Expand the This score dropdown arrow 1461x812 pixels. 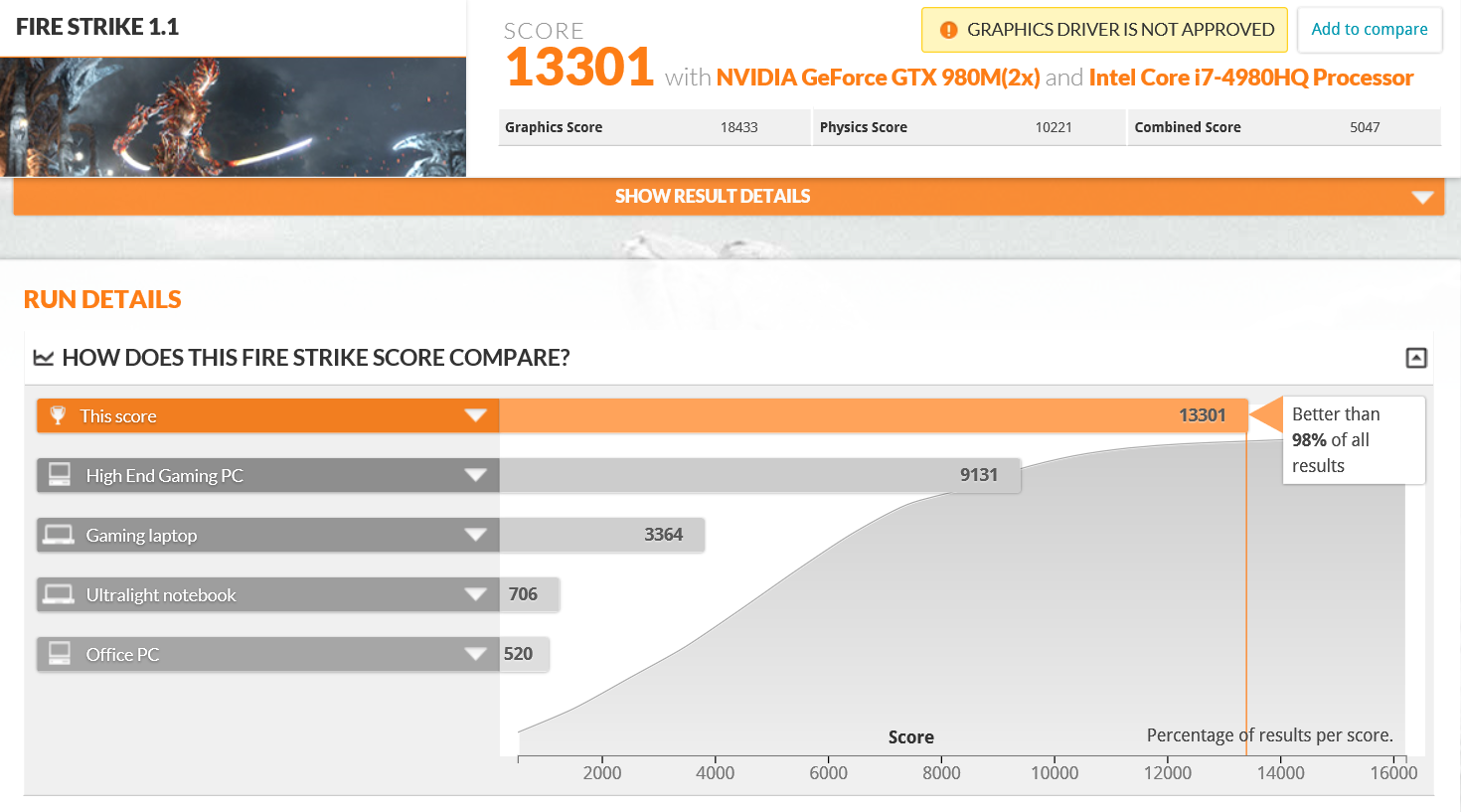(476, 415)
